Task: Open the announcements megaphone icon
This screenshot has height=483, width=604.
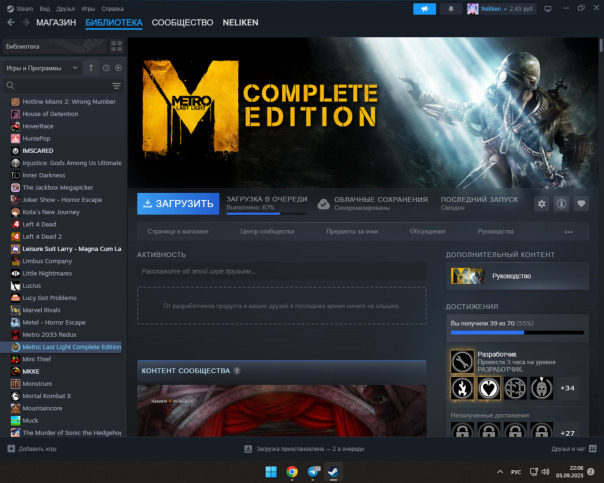Action: pyautogui.click(x=424, y=8)
